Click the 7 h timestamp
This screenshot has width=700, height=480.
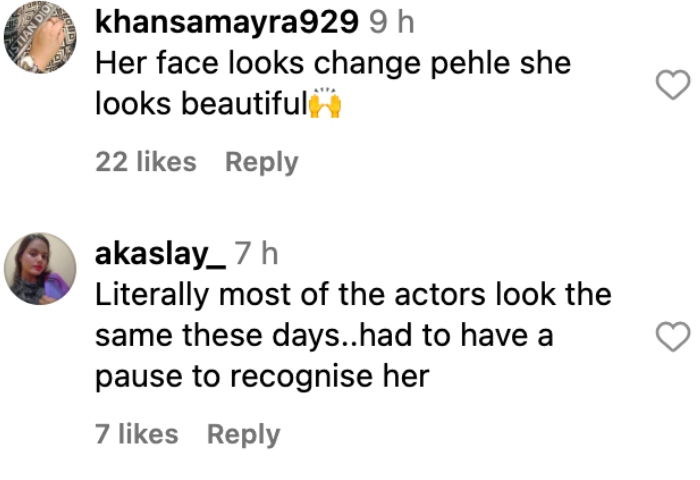pyautogui.click(x=256, y=254)
